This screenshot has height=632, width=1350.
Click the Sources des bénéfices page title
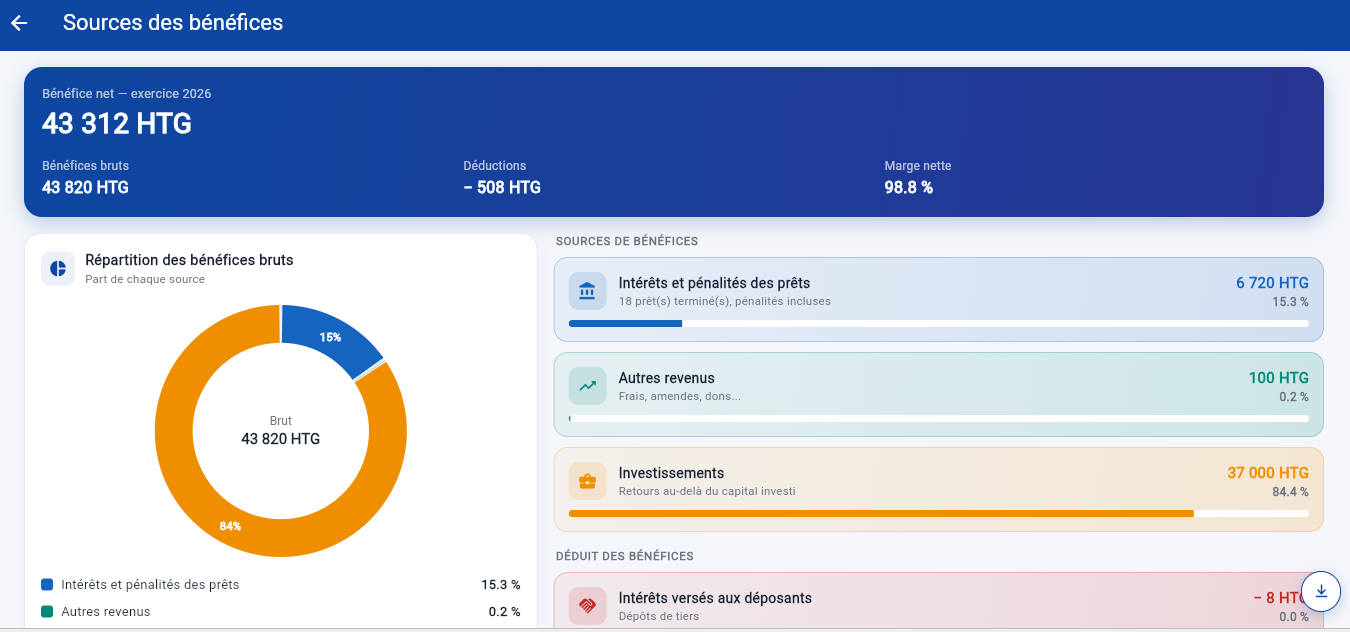(173, 22)
